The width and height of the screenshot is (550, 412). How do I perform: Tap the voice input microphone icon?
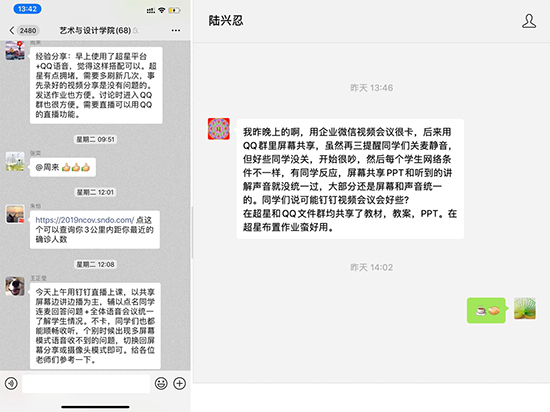11,383
